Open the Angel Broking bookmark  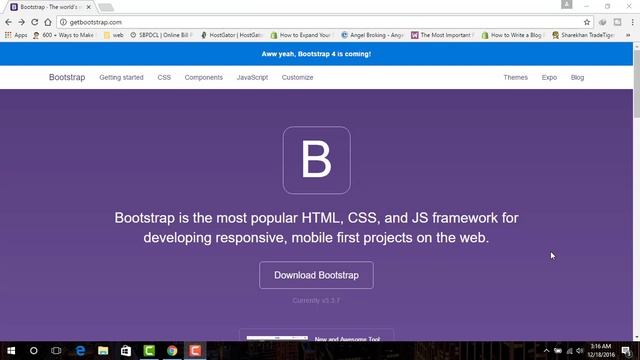click(x=372, y=35)
